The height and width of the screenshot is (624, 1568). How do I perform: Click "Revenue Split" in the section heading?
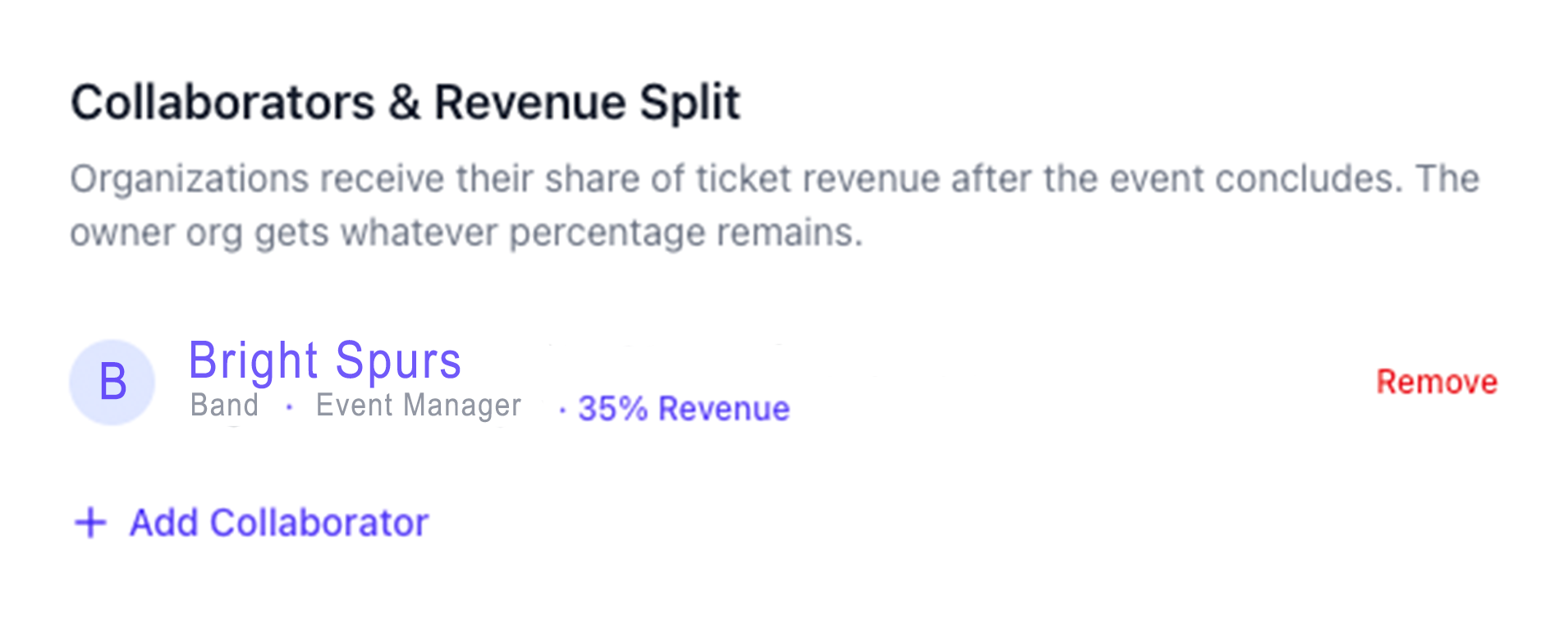[587, 103]
